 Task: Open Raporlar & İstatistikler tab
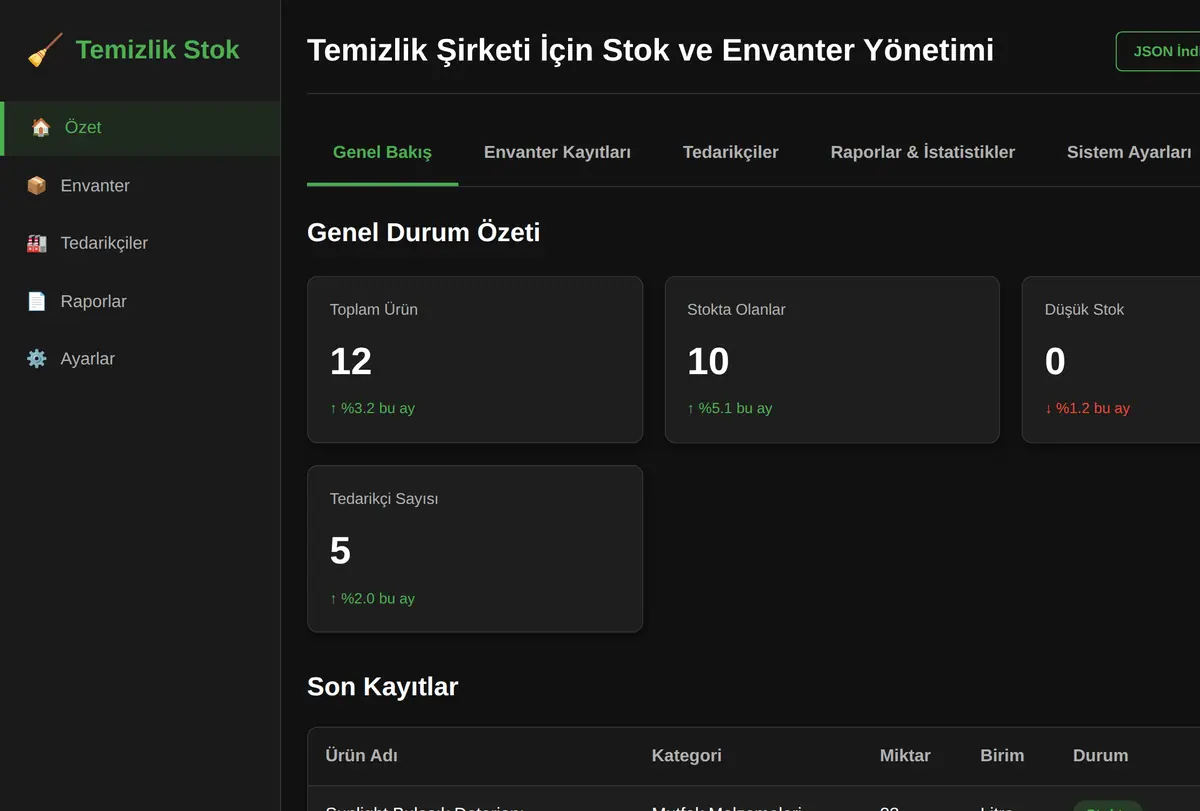click(922, 152)
